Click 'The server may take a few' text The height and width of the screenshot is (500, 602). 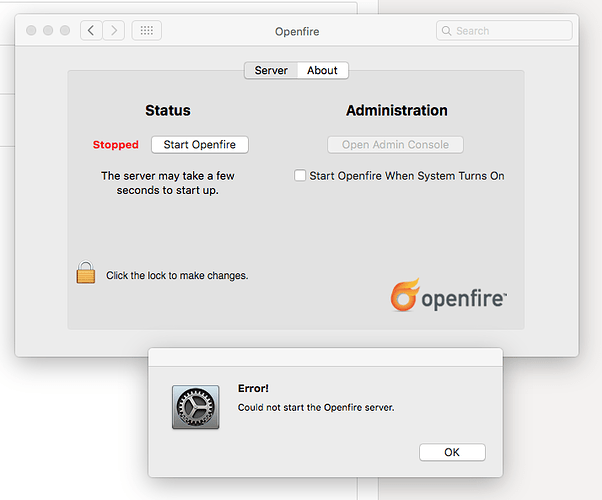[168, 176]
